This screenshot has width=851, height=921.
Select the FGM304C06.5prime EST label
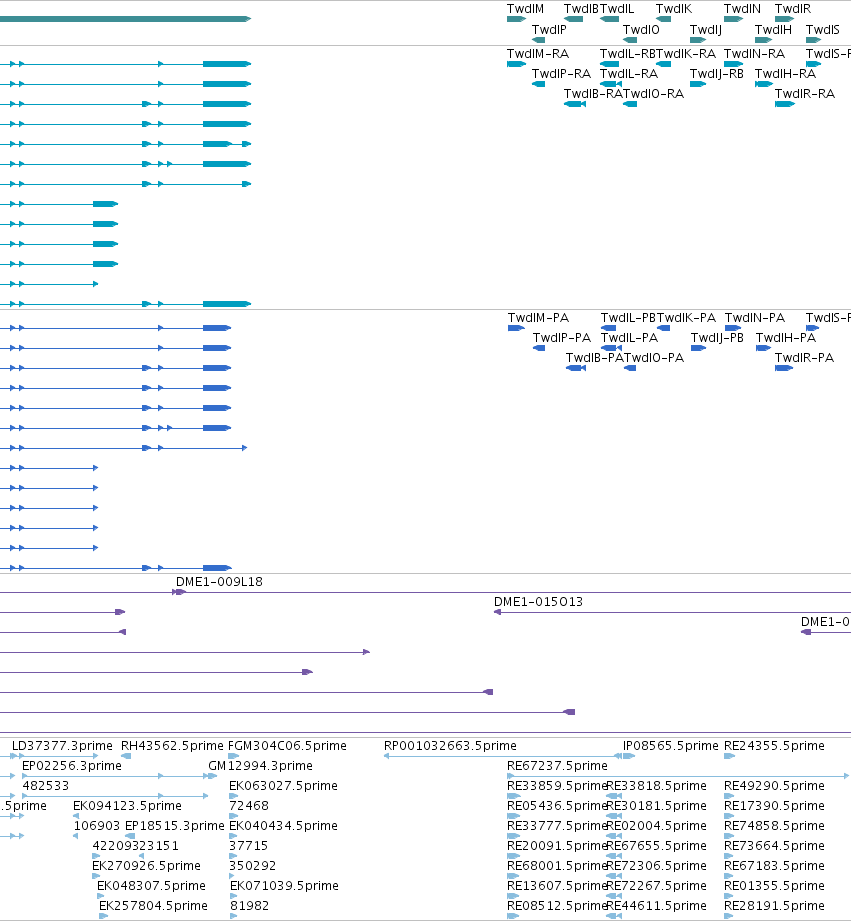tap(287, 745)
